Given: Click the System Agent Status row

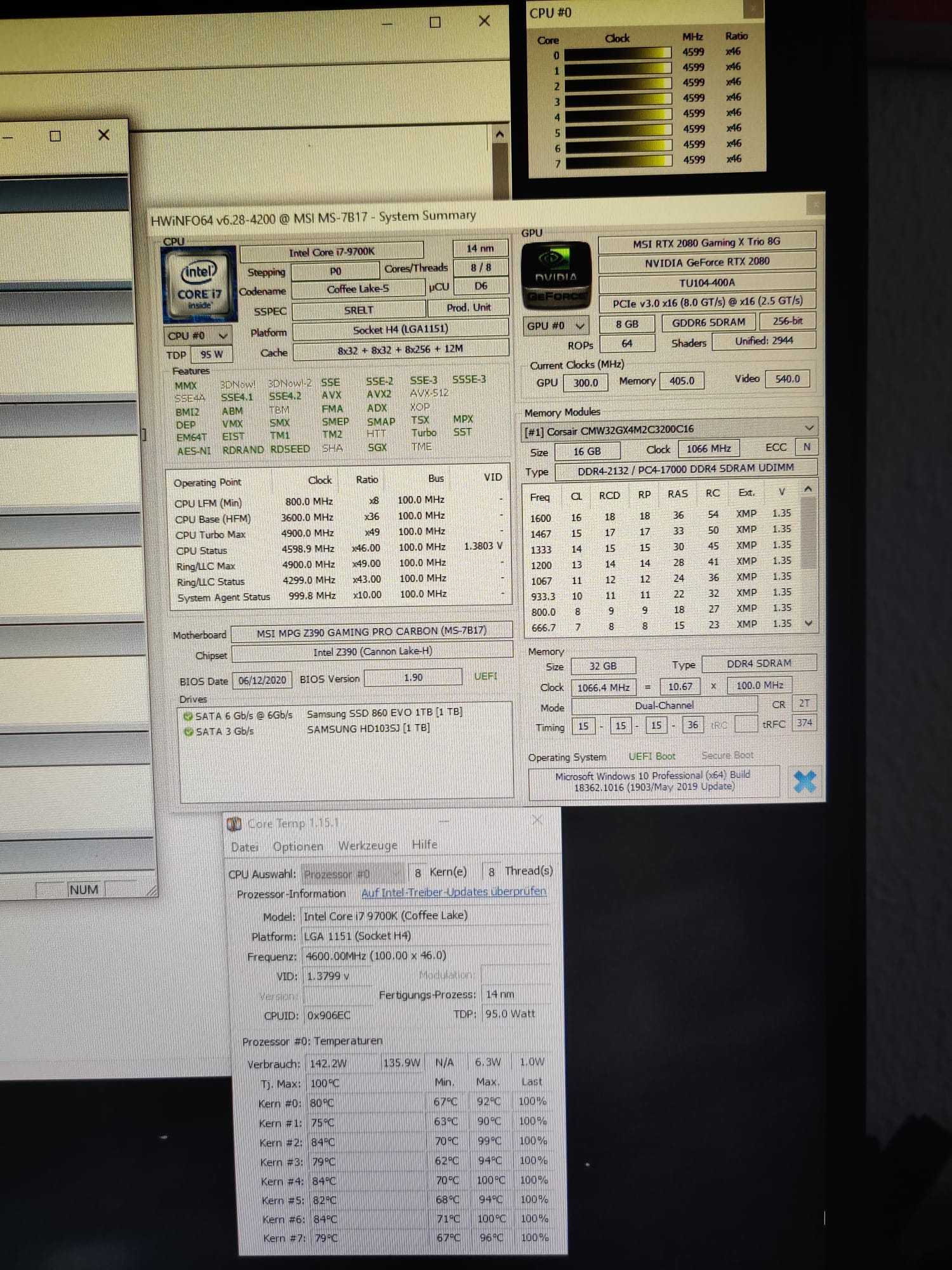Looking at the screenshot, I should (341, 596).
